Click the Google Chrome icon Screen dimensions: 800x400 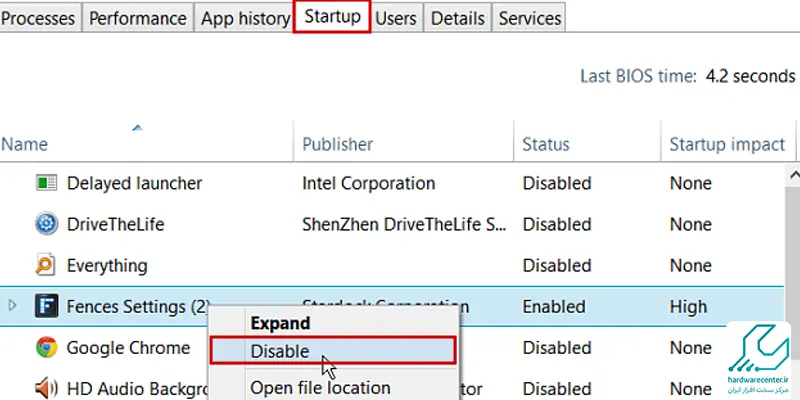click(46, 347)
